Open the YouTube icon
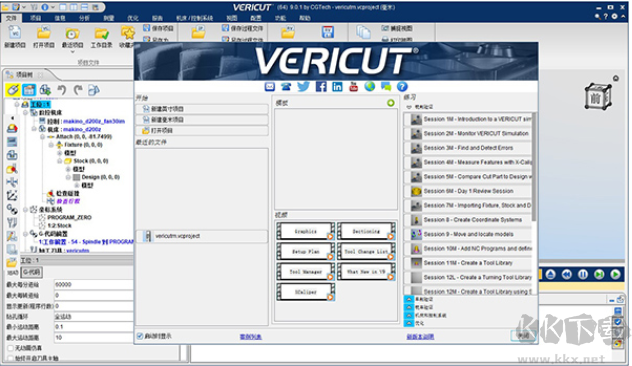 pos(353,86)
